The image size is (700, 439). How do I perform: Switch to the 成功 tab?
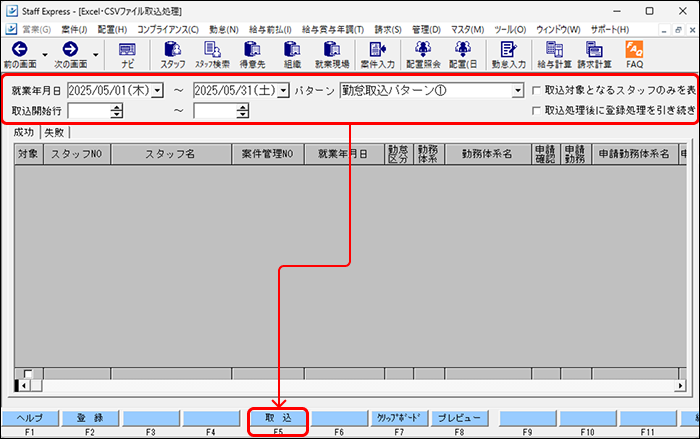click(x=23, y=132)
